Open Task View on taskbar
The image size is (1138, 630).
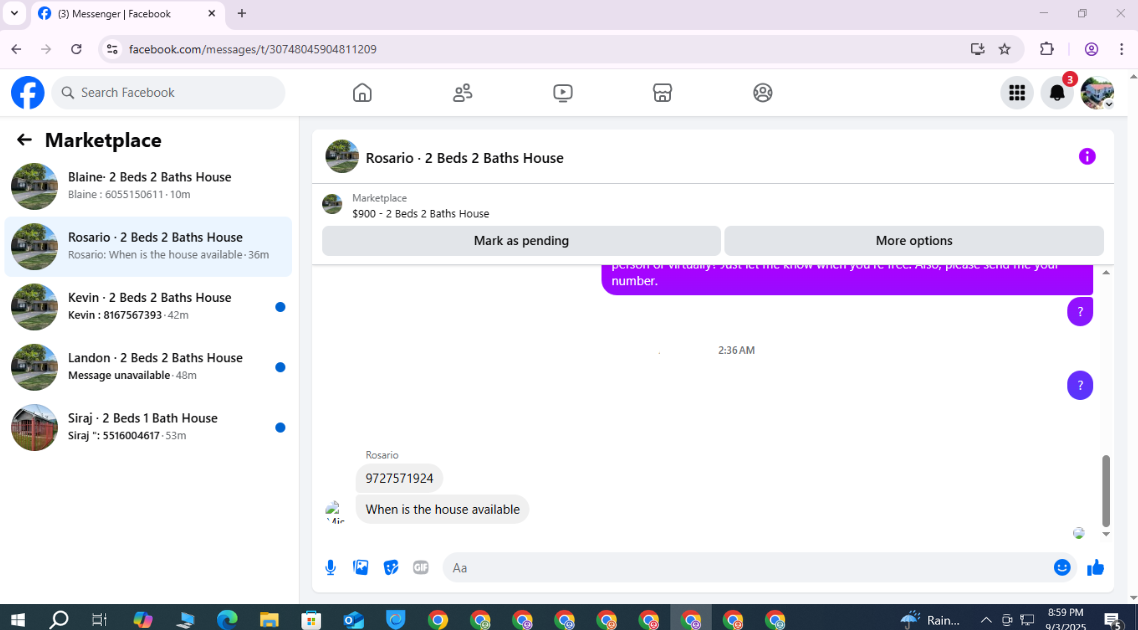(x=100, y=620)
